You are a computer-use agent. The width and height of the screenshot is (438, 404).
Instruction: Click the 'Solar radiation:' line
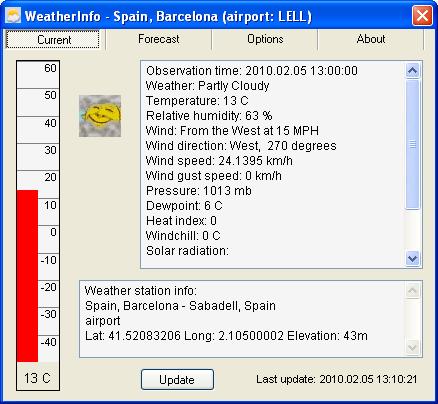[x=187, y=251]
